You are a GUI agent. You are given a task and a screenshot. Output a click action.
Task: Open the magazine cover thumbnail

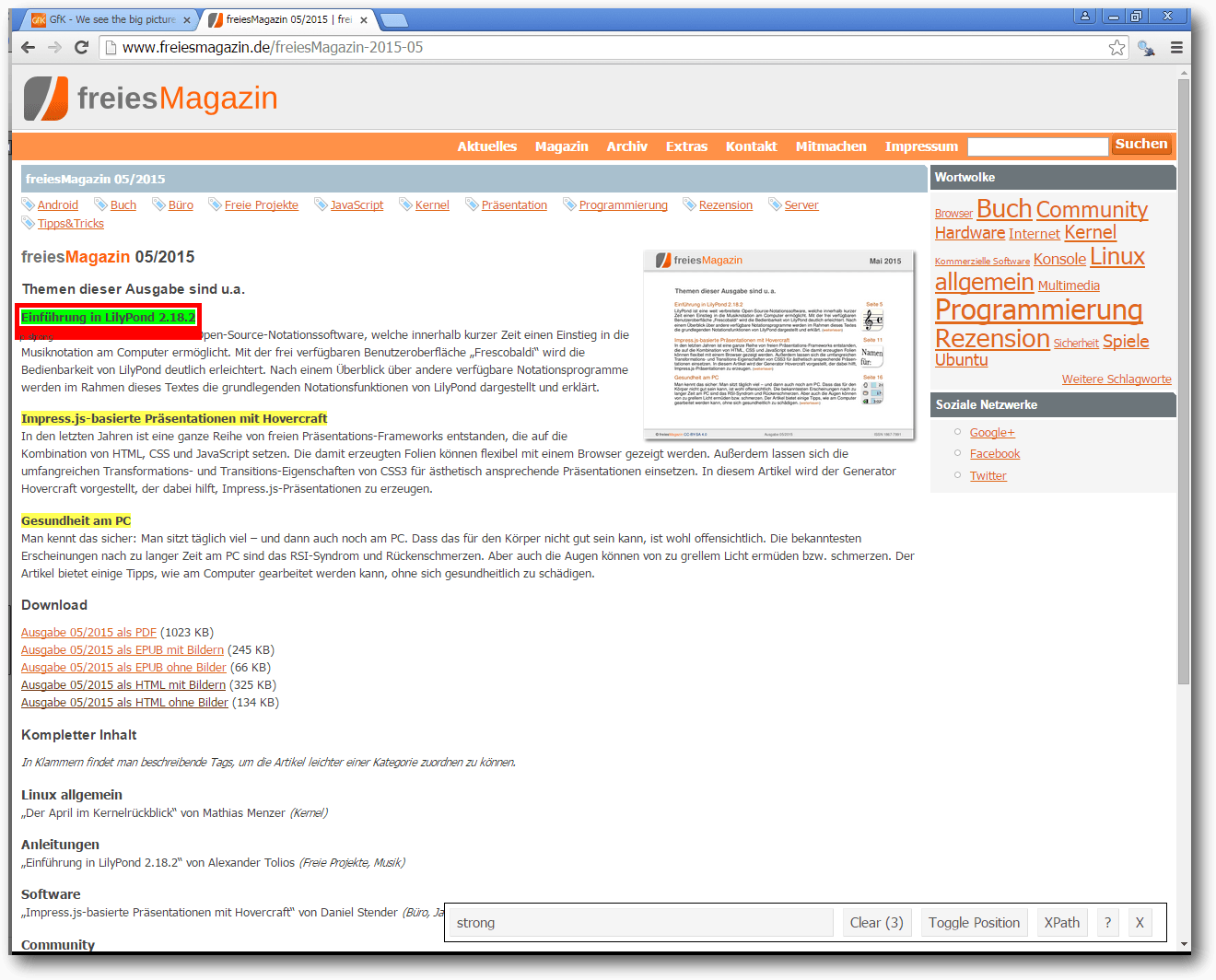[x=779, y=344]
